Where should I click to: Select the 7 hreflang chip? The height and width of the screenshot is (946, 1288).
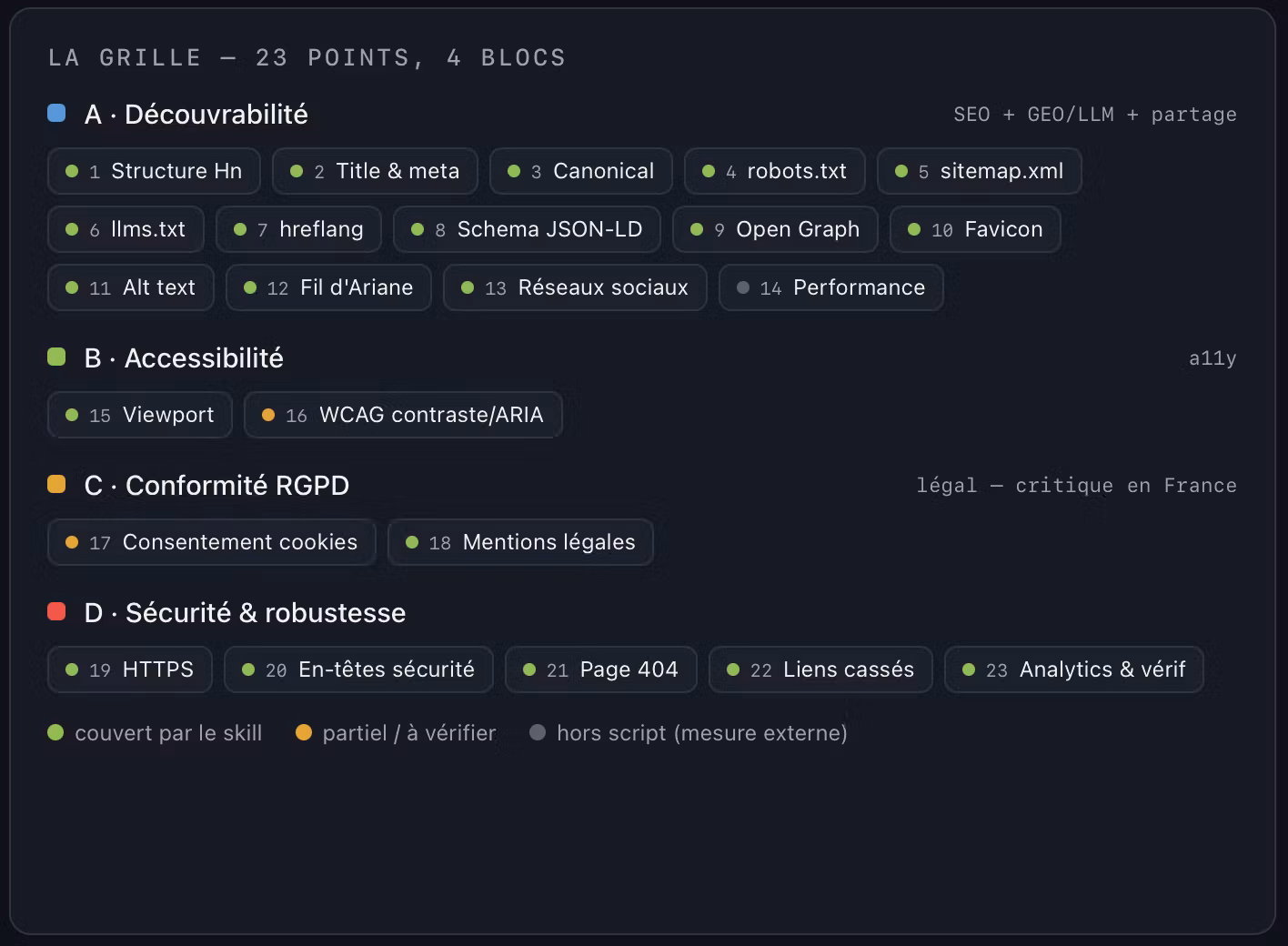pyautogui.click(x=298, y=229)
